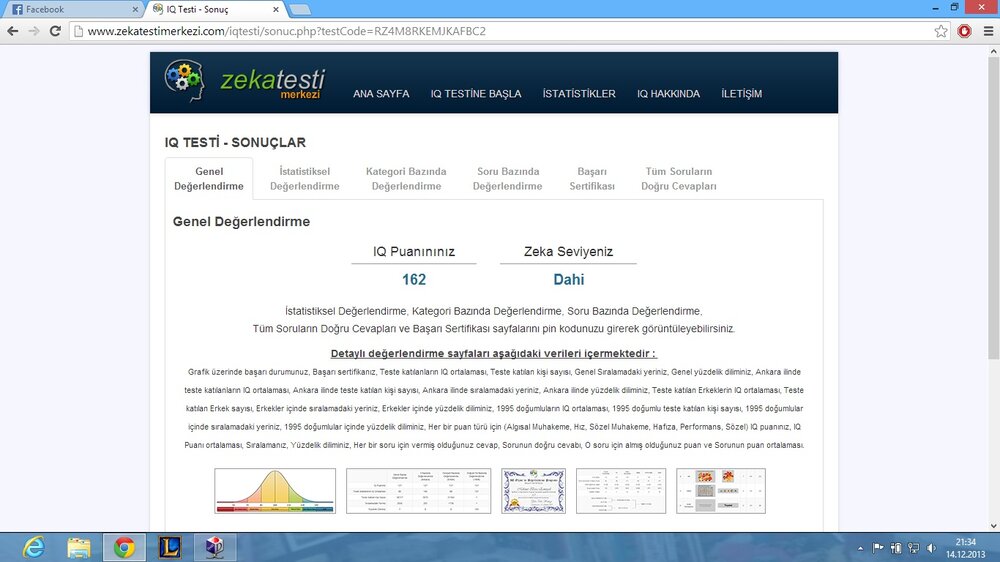Bookmark page with the star icon
Screen dimensions: 1000x562
[941, 31]
